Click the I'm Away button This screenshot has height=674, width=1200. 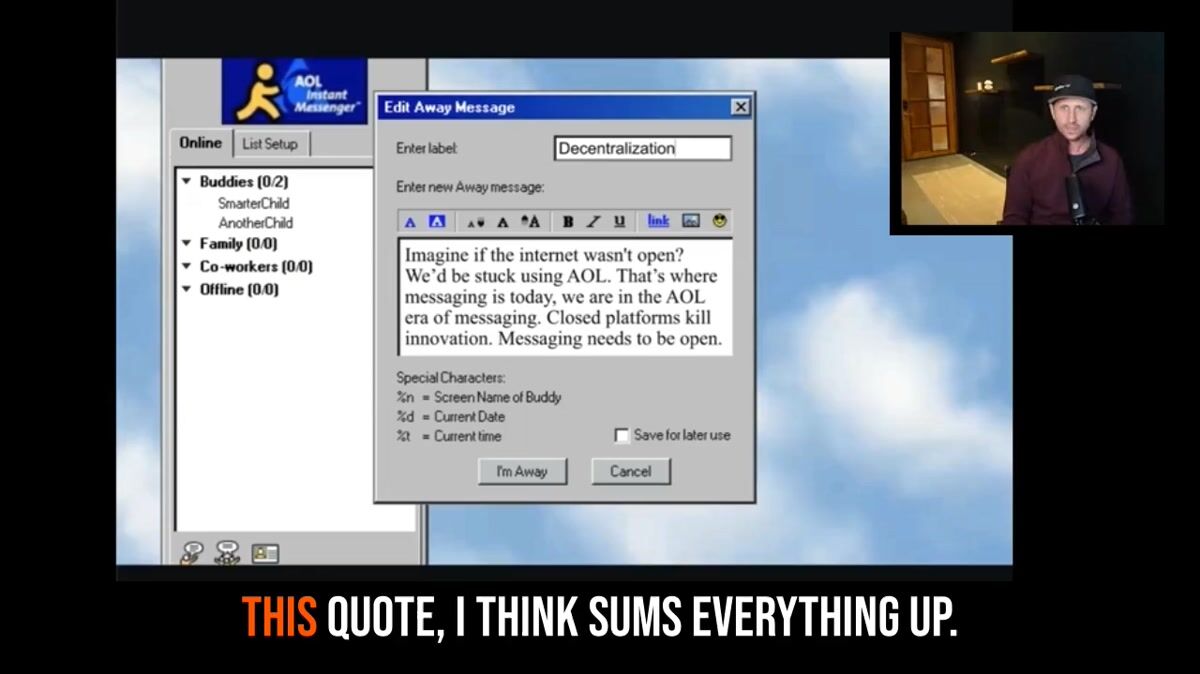coord(522,472)
